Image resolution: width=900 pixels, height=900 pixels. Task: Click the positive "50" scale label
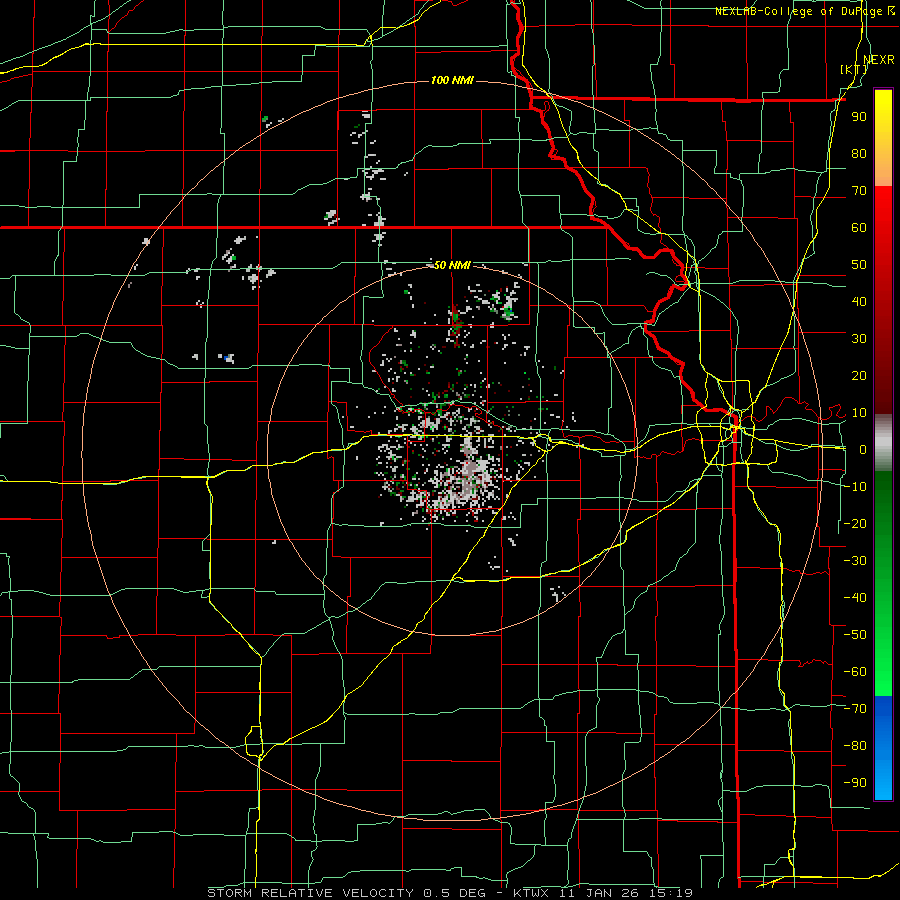[859, 265]
